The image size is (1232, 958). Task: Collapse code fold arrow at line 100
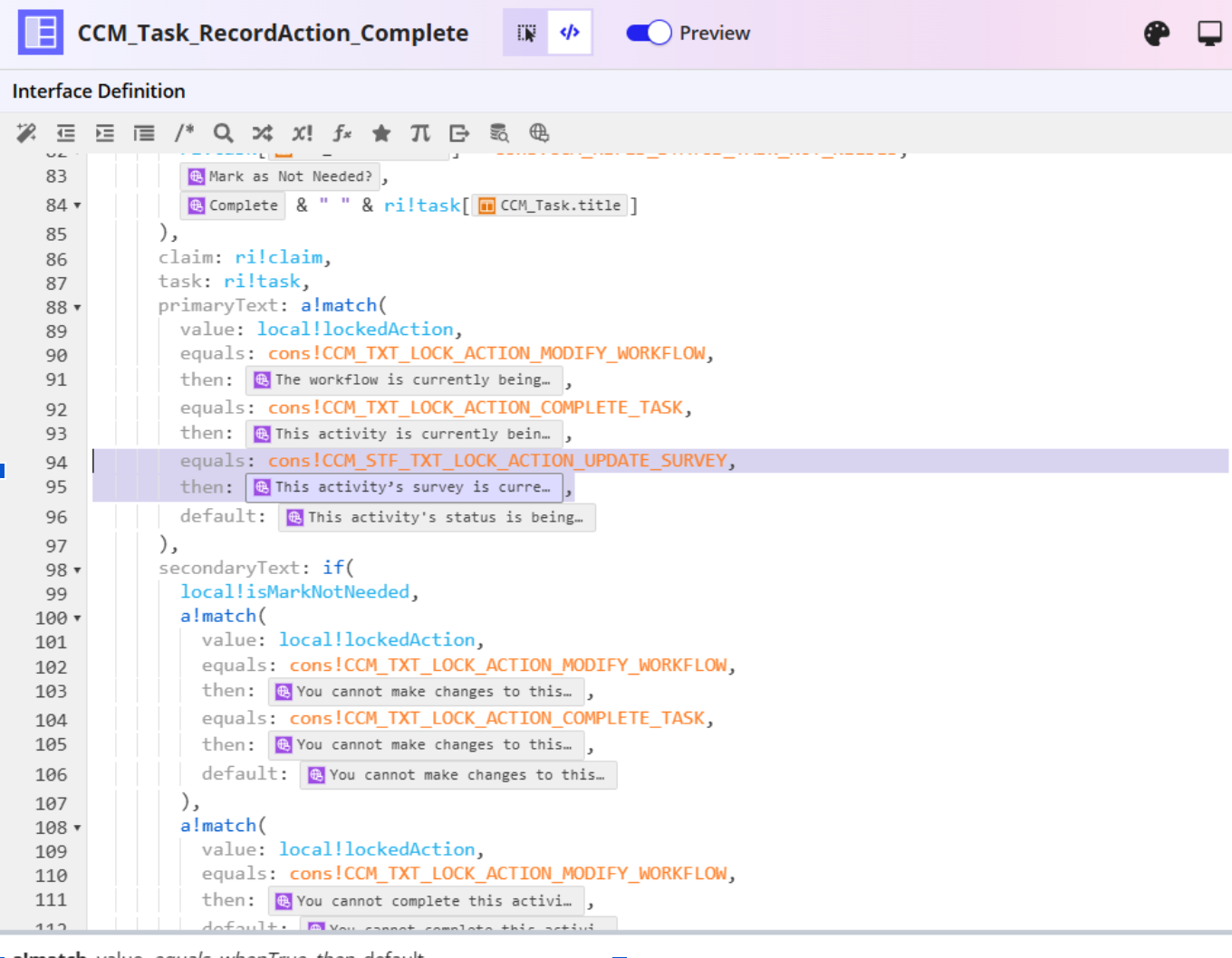[77, 618]
